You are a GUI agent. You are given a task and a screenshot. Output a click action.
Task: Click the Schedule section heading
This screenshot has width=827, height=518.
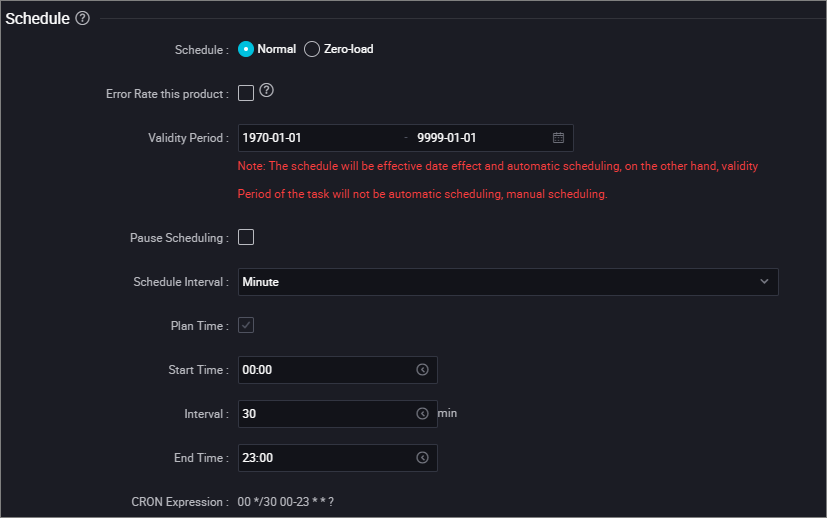tap(37, 18)
